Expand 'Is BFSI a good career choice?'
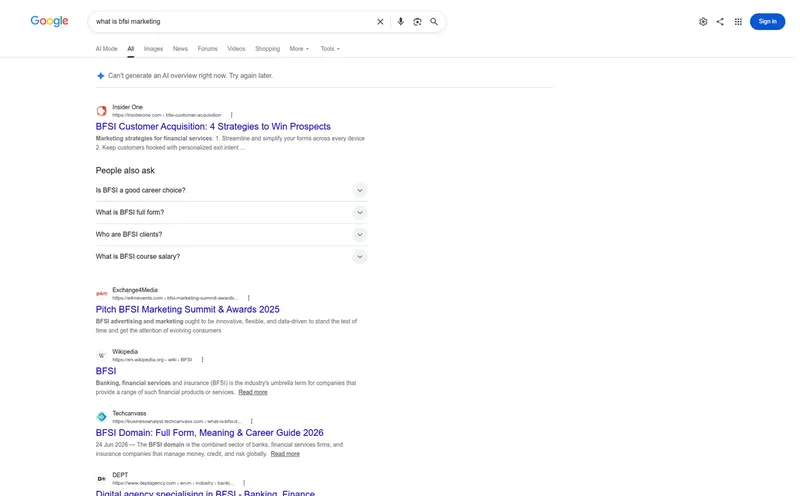This screenshot has height=496, width=800. click(231, 190)
